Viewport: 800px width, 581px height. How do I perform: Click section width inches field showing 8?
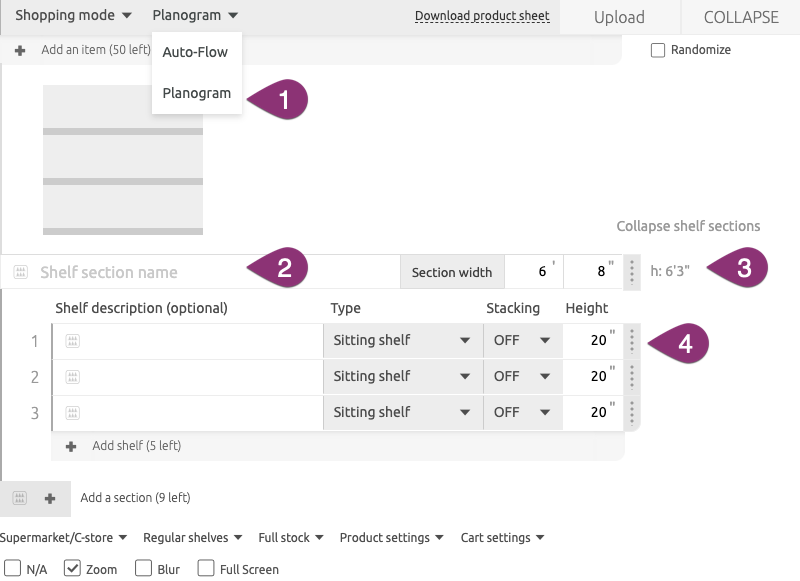pos(593,272)
